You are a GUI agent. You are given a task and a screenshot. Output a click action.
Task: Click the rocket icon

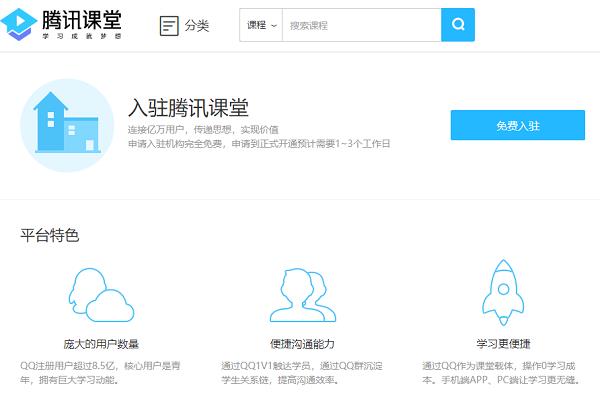[503, 293]
